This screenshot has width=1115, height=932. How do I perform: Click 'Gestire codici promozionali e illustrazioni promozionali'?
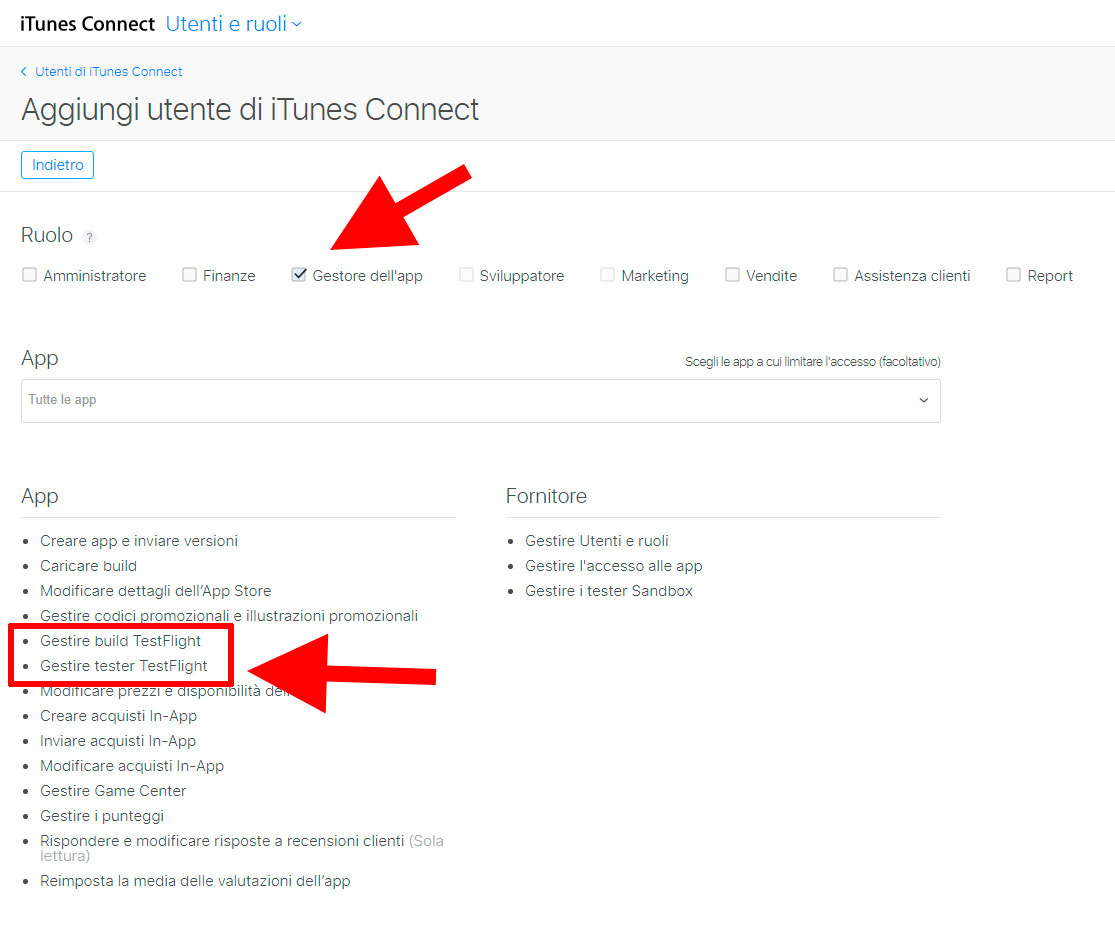[229, 616]
